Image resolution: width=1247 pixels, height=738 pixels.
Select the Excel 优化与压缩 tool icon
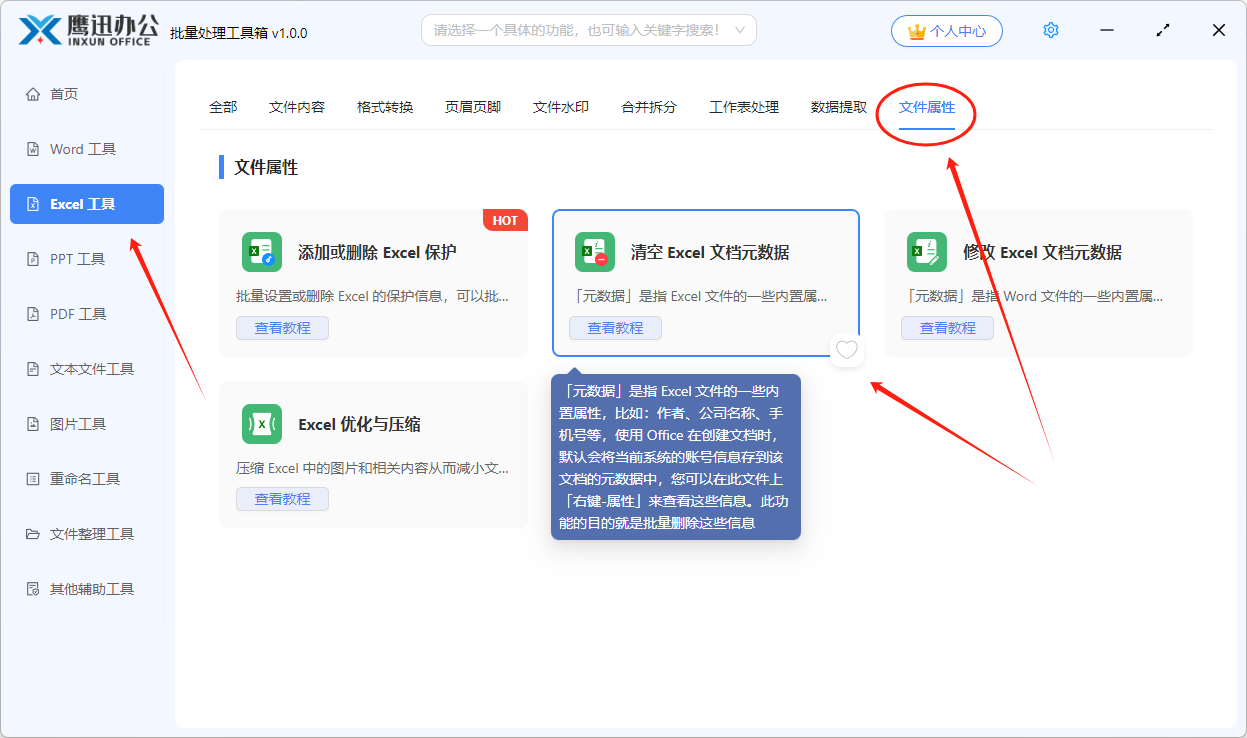tap(261, 424)
